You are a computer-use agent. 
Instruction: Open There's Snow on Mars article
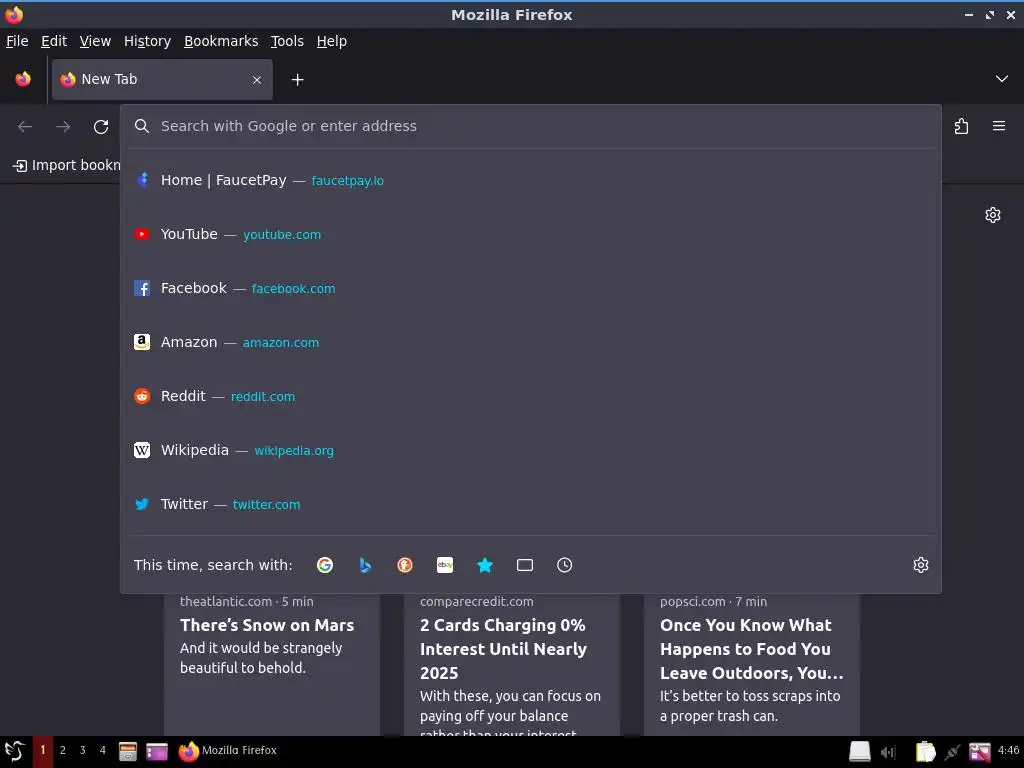272,663
